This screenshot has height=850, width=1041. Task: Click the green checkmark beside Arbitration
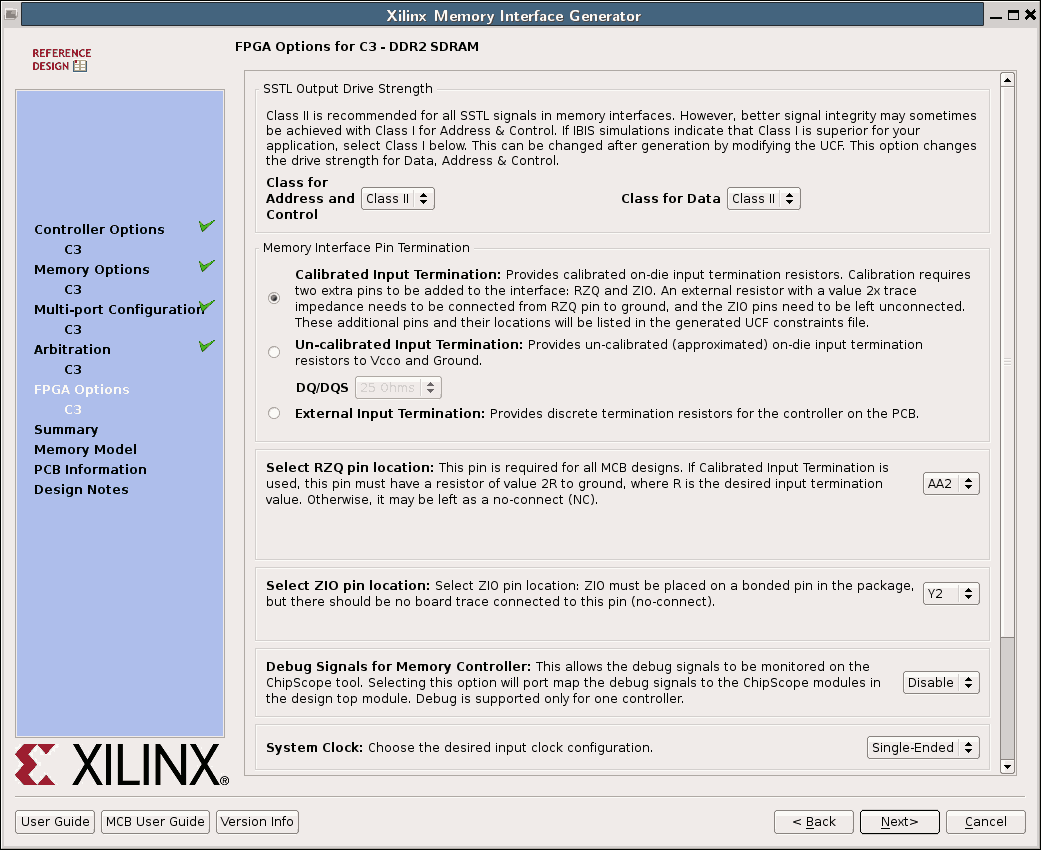(207, 347)
